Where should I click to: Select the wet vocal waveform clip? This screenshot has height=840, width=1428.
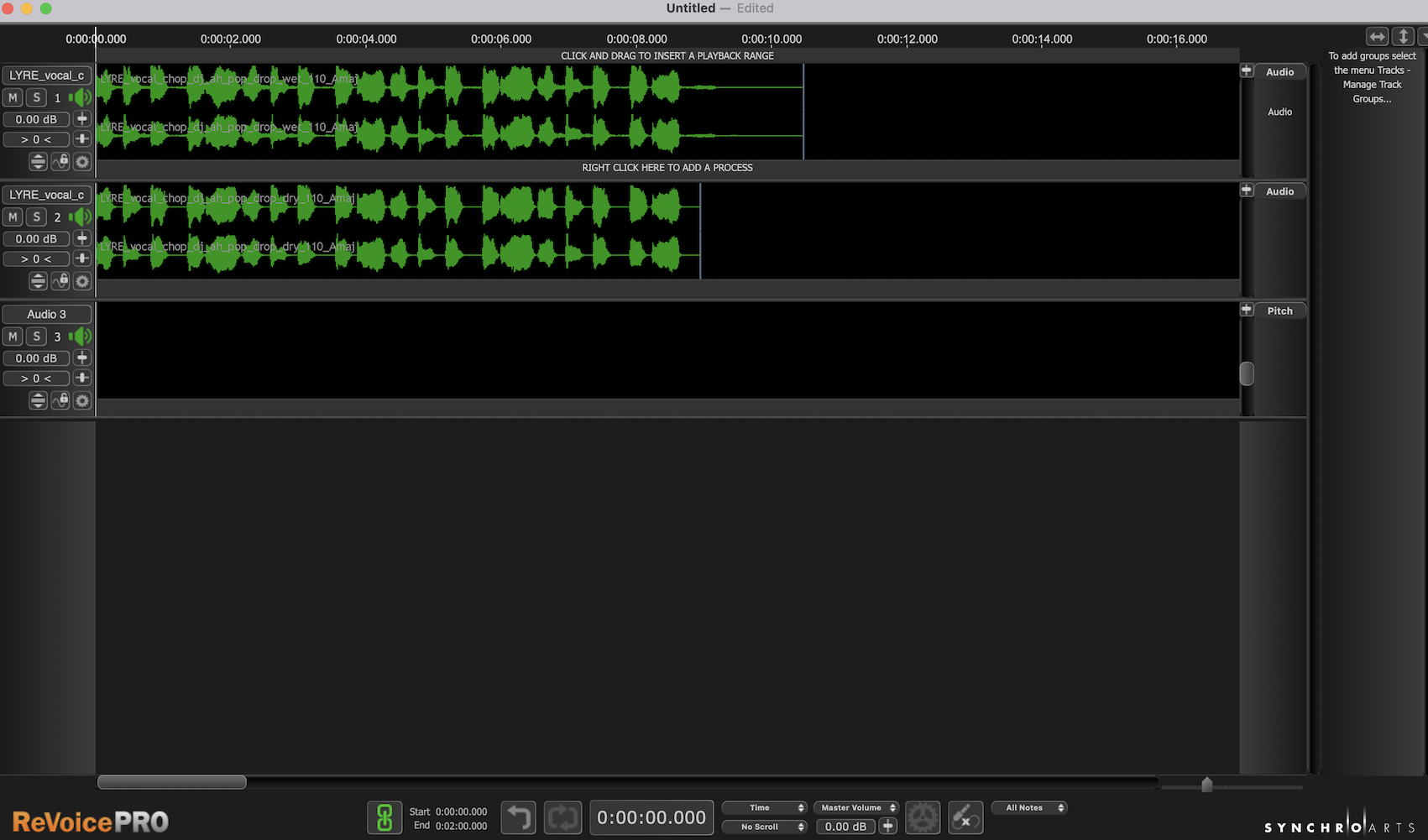(450, 112)
